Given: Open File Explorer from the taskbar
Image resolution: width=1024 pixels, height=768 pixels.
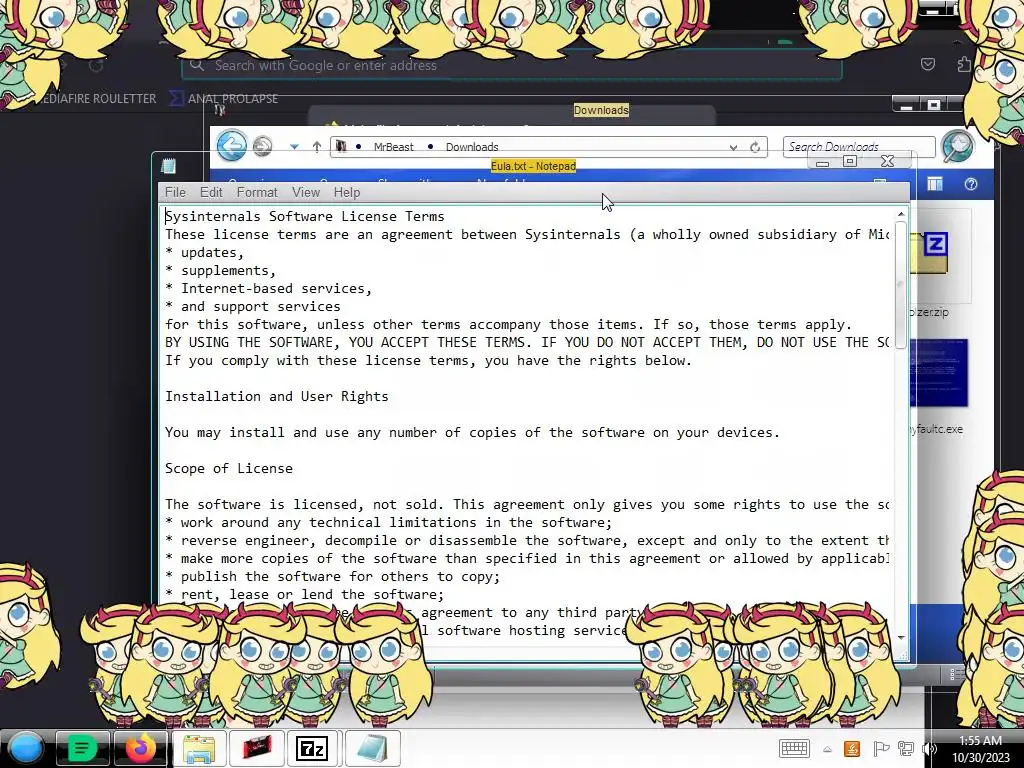Looking at the screenshot, I should pyautogui.click(x=199, y=748).
